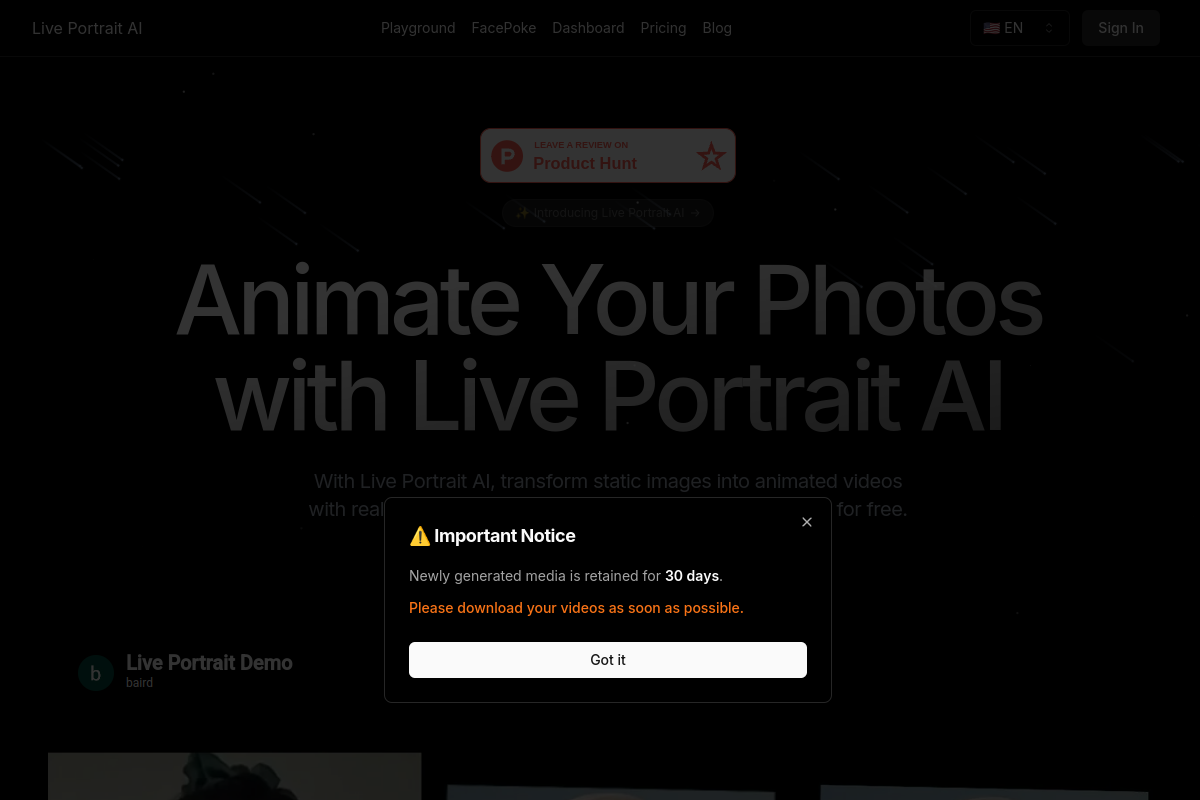Click the Sign In button
This screenshot has width=1200, height=800.
click(x=1120, y=28)
